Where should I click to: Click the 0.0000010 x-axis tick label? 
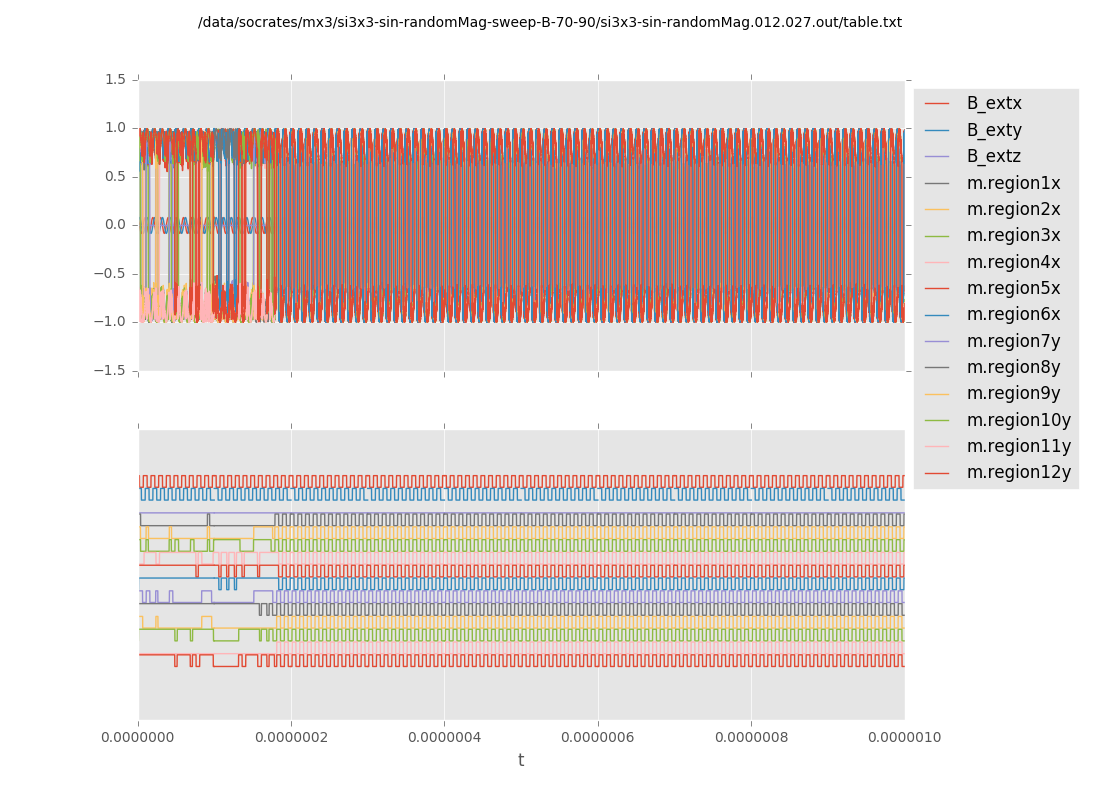pos(904,738)
